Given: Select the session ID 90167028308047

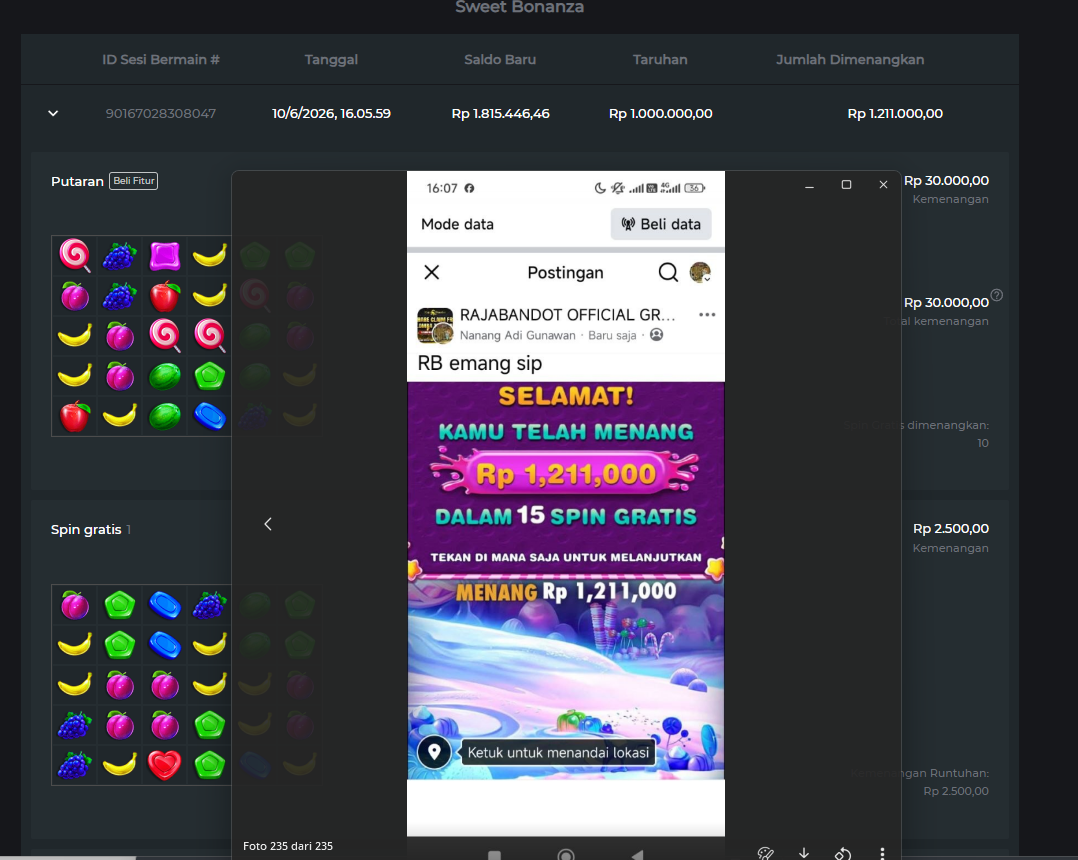Looking at the screenshot, I should click(x=161, y=113).
